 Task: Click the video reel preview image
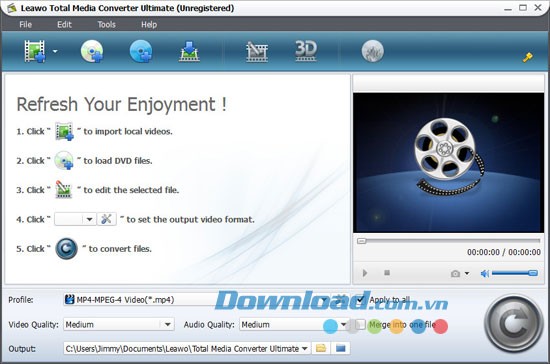point(449,162)
